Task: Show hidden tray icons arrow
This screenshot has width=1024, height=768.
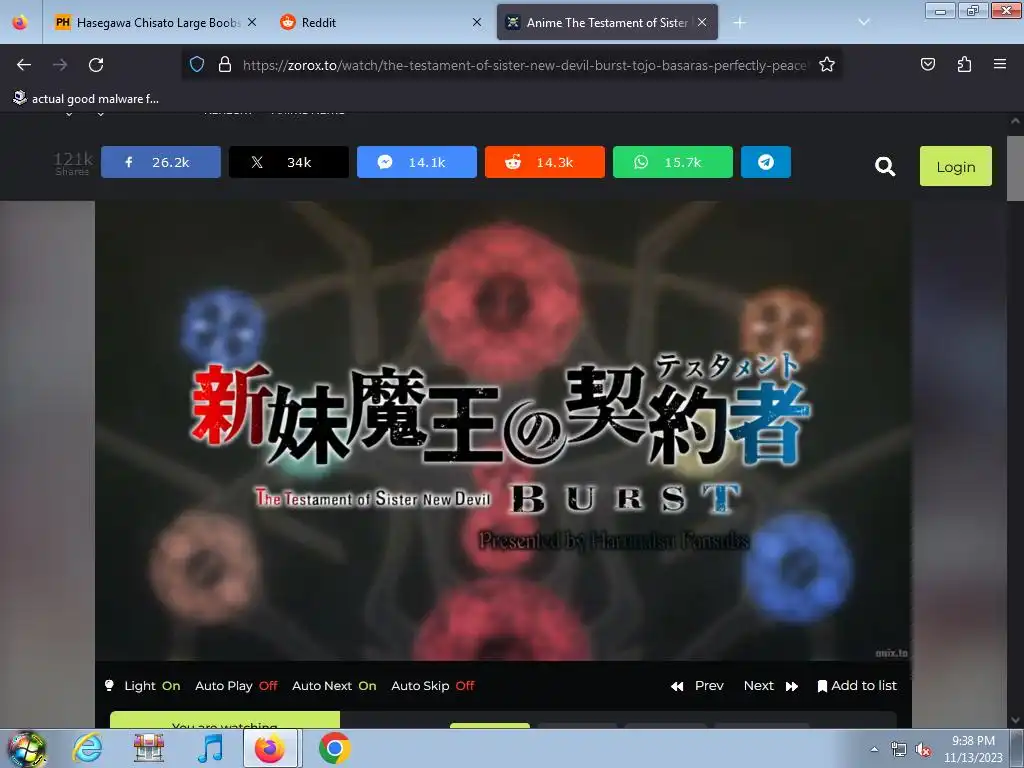Action: (x=874, y=749)
